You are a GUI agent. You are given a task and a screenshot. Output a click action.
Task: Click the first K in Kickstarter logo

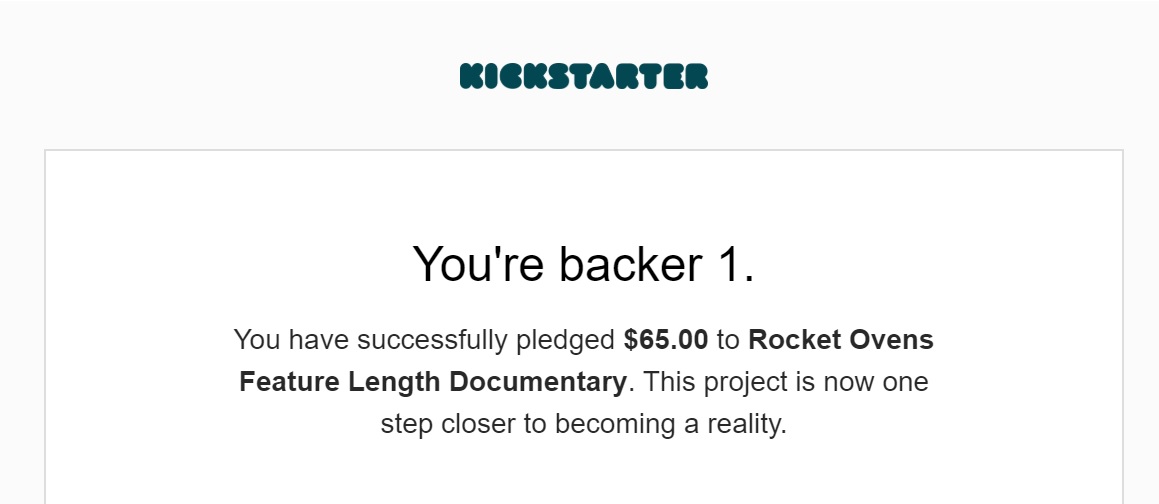pyautogui.click(x=471, y=76)
